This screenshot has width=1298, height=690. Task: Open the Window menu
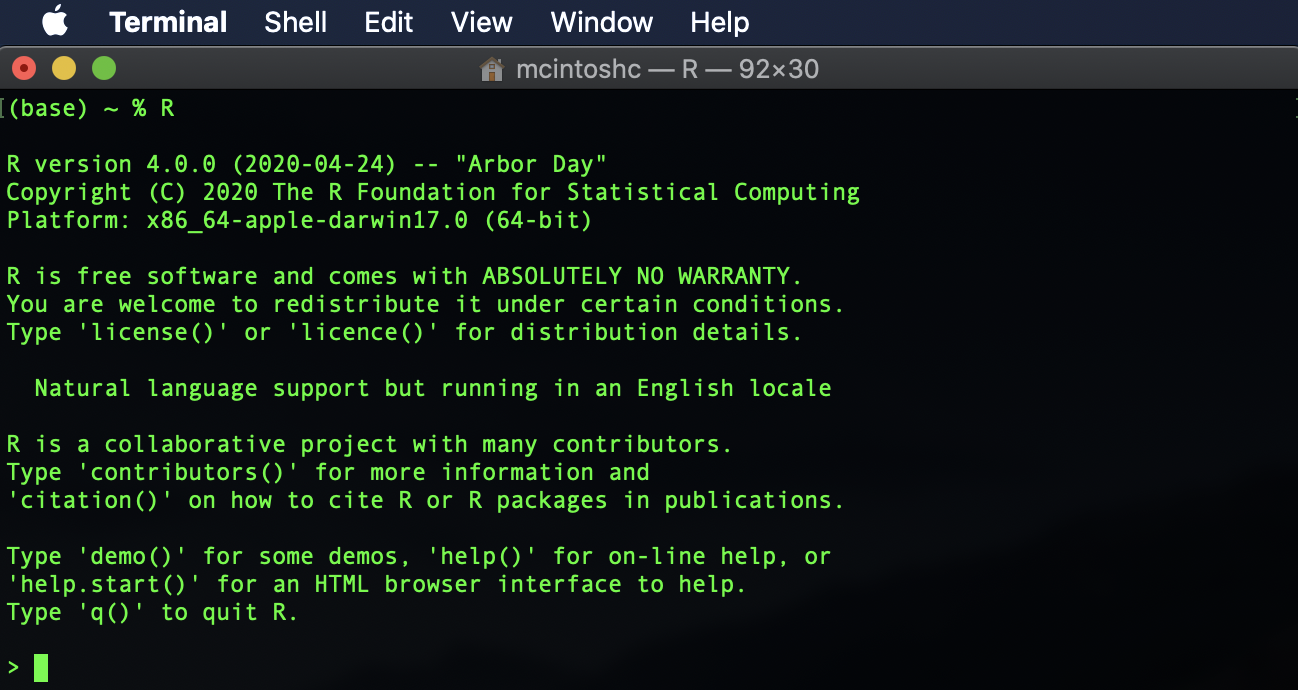click(x=601, y=22)
